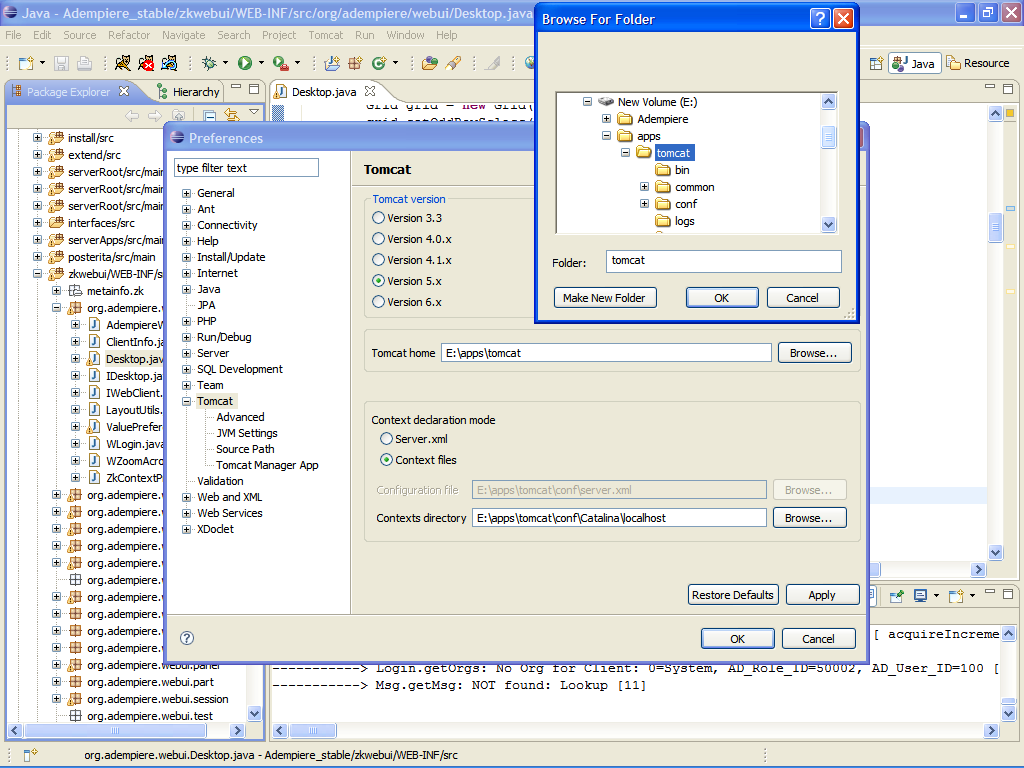Click the Debug bug icon in toolbar
This screenshot has width=1024, height=768.
pyautogui.click(x=209, y=63)
